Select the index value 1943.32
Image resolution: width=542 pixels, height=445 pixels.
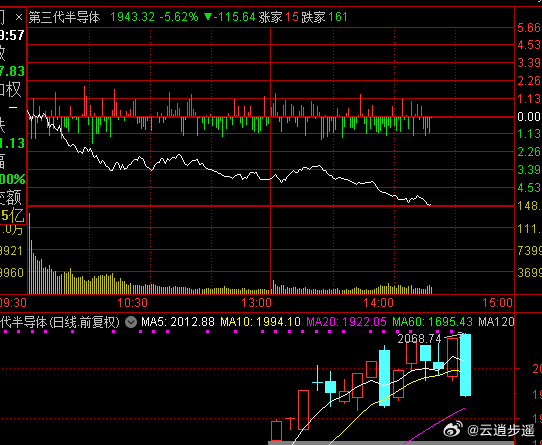tap(132, 17)
